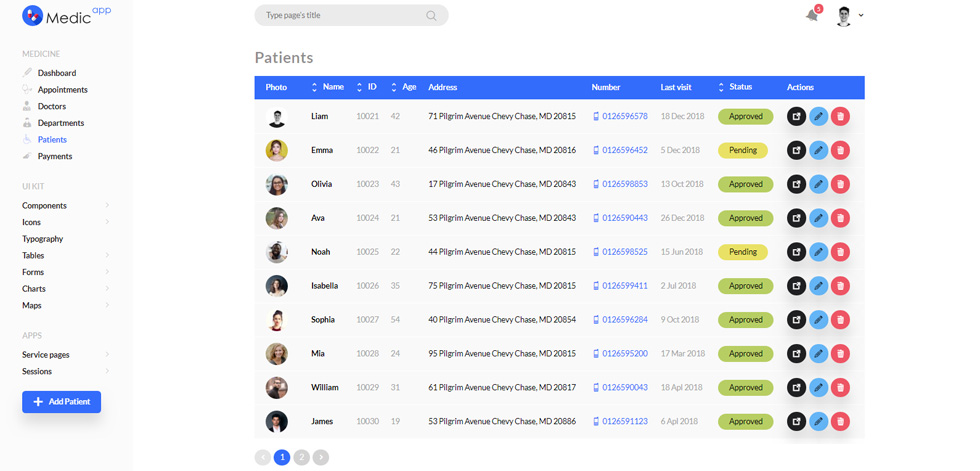Open Ava's record with the view icon
Viewport: 980px width, 471px height.
pos(796,218)
